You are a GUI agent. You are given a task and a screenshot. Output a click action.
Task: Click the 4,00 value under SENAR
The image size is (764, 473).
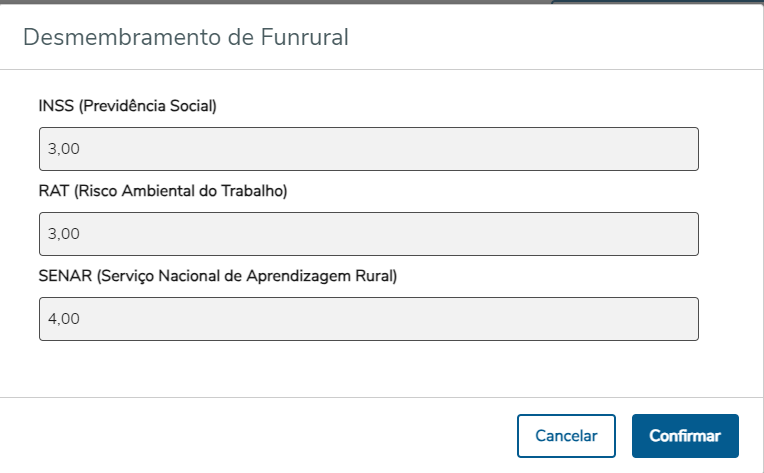[x=63, y=319]
